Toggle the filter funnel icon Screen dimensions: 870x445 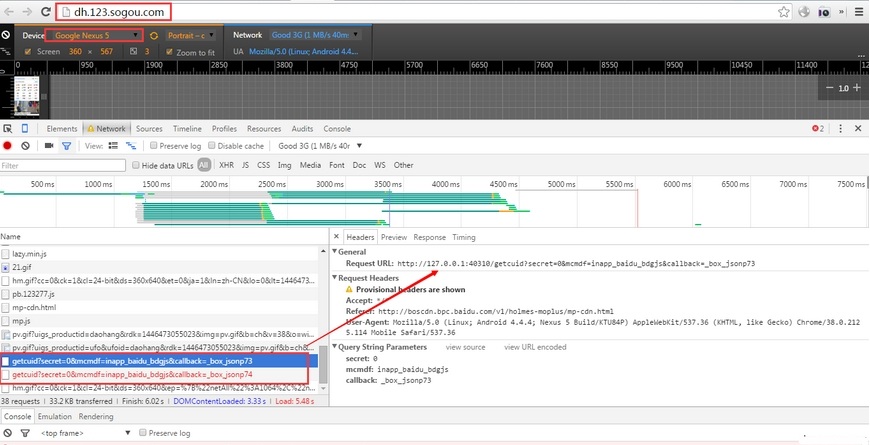click(67, 146)
